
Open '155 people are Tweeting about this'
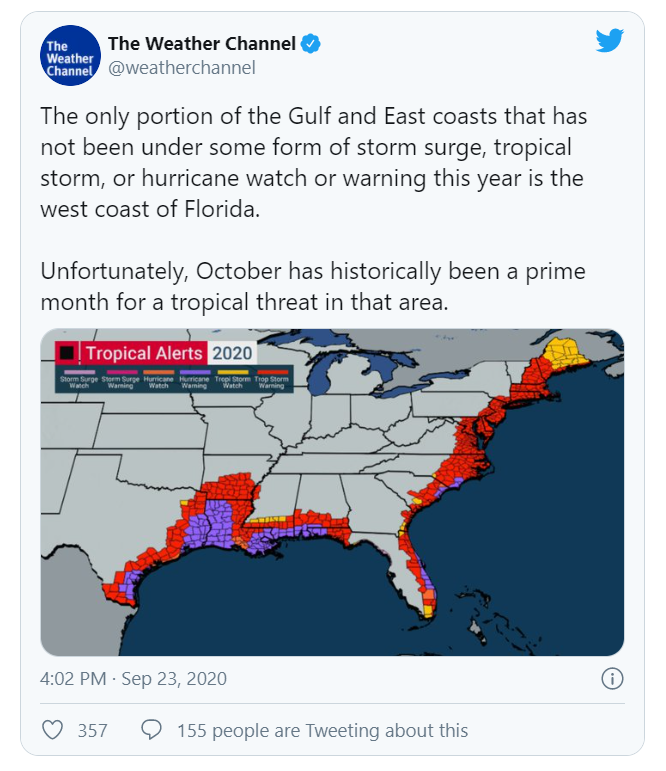[x=323, y=730]
